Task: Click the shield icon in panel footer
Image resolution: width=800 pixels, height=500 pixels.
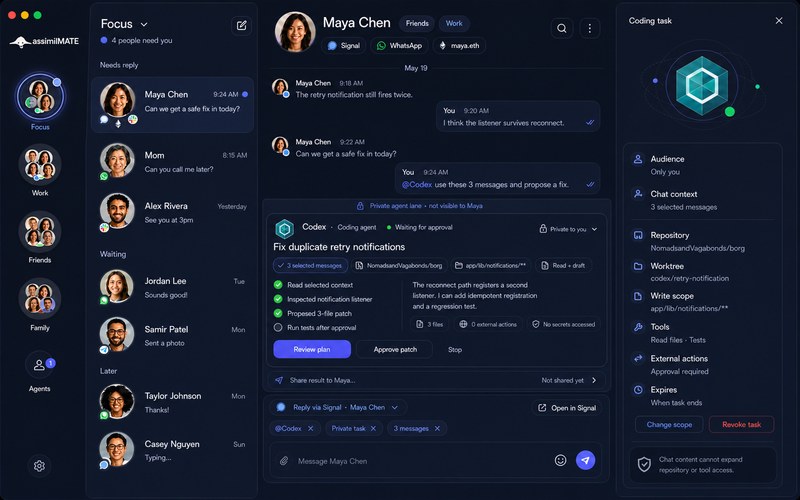Action: pyautogui.click(x=644, y=464)
